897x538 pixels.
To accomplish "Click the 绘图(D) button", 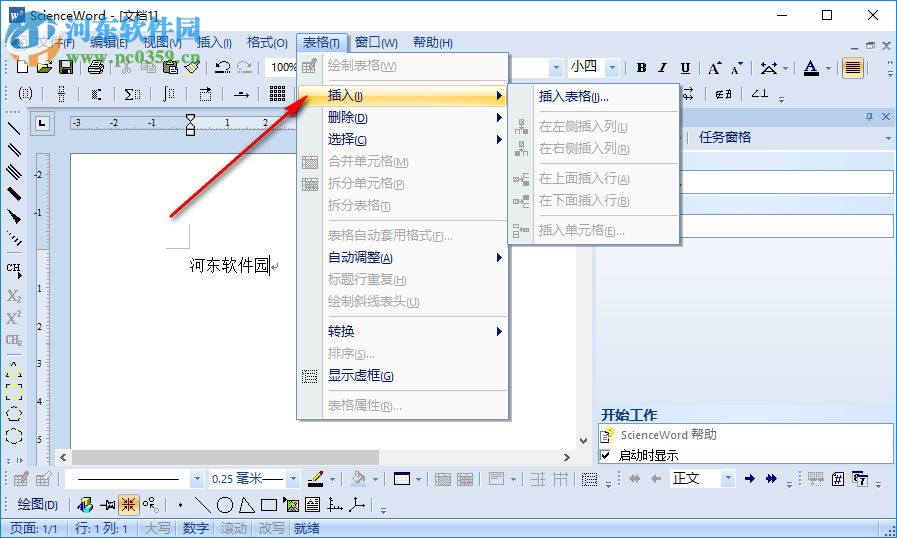I will (x=38, y=505).
